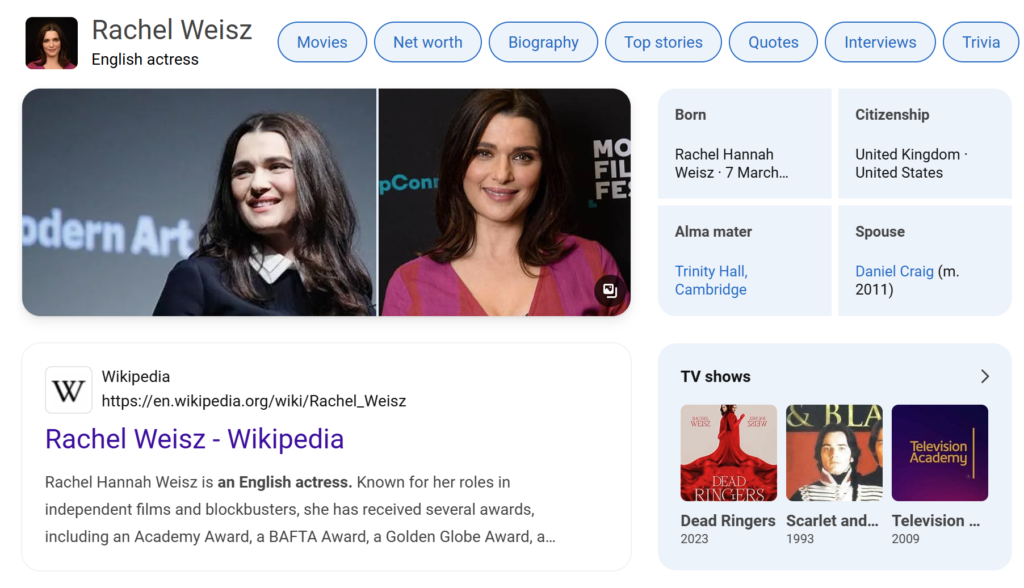Go to the Top stories chip
Image resolution: width=1024 pixels, height=588 pixels.
663,42
